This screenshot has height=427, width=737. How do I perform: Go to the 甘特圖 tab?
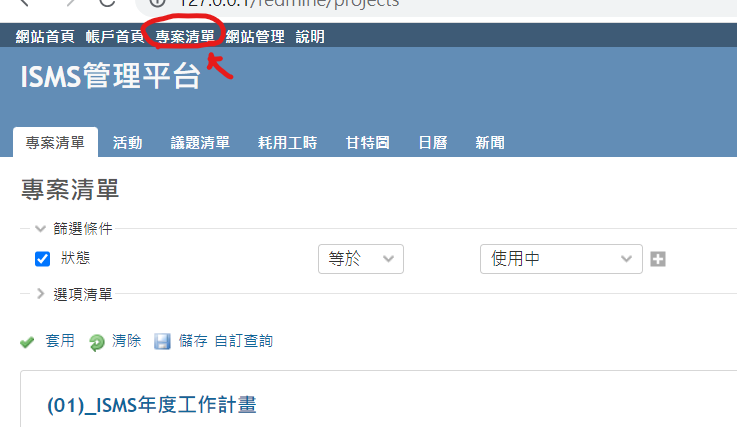click(367, 142)
